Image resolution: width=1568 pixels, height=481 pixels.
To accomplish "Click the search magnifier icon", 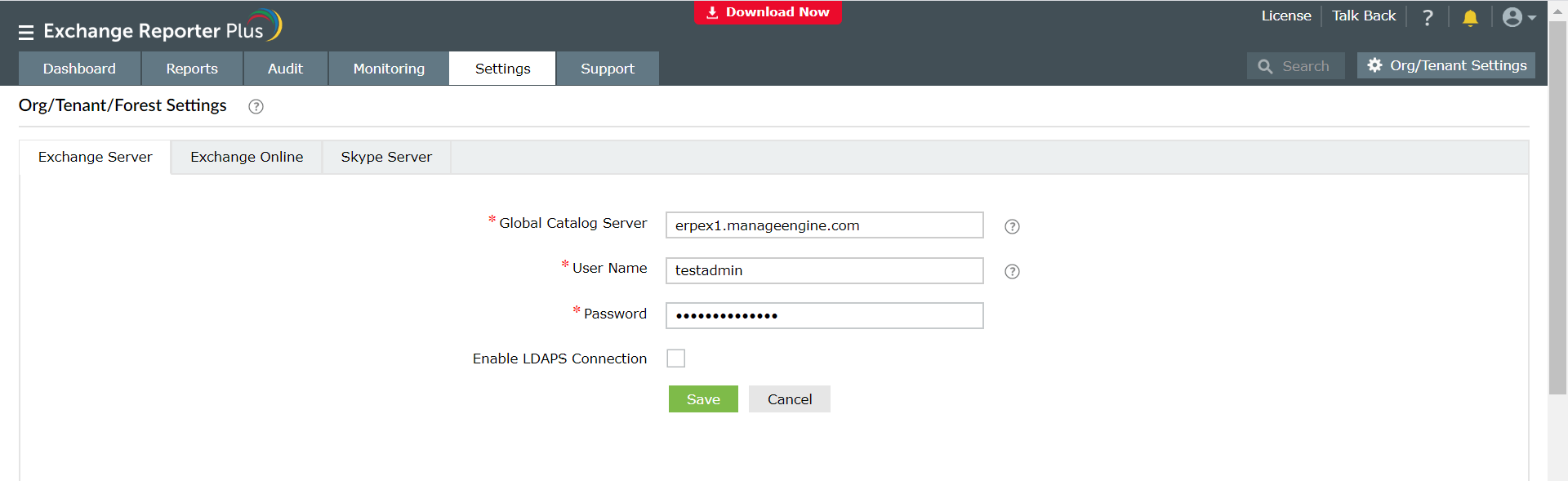I will click(1265, 66).
